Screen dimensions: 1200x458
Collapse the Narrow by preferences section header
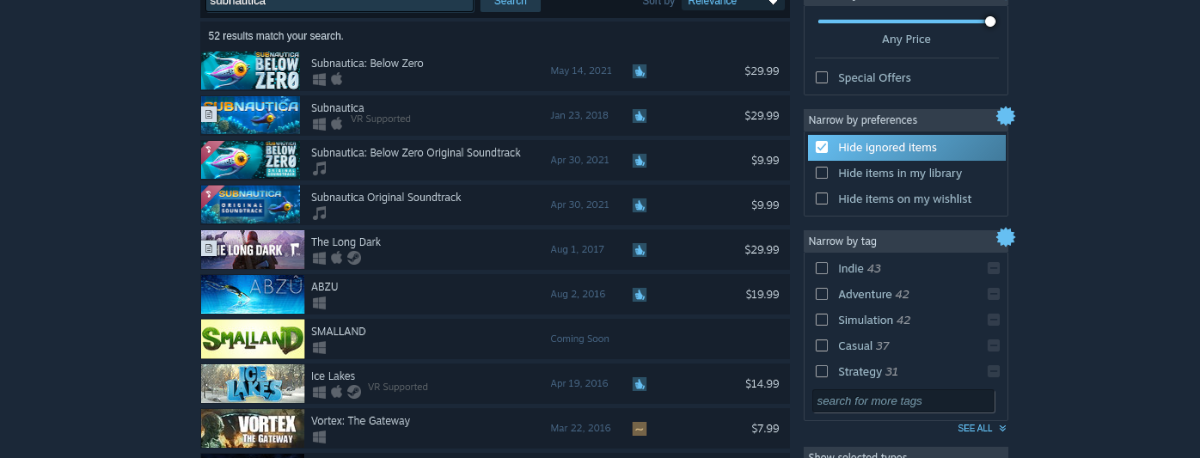point(905,120)
